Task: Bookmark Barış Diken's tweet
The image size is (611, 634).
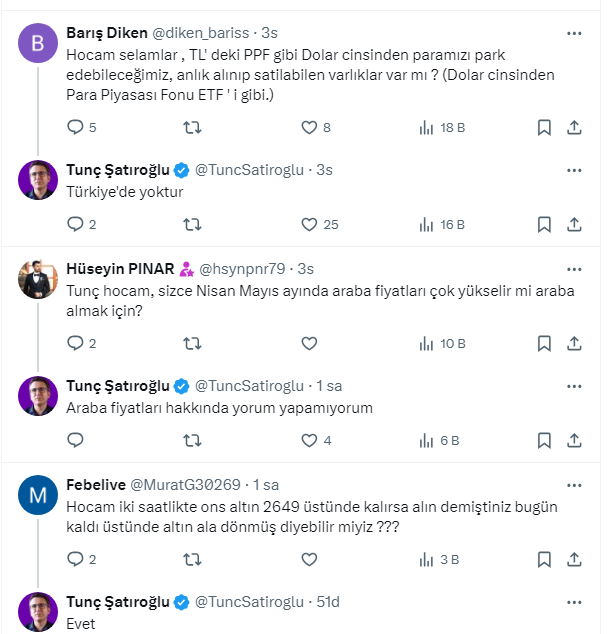Action: point(544,127)
